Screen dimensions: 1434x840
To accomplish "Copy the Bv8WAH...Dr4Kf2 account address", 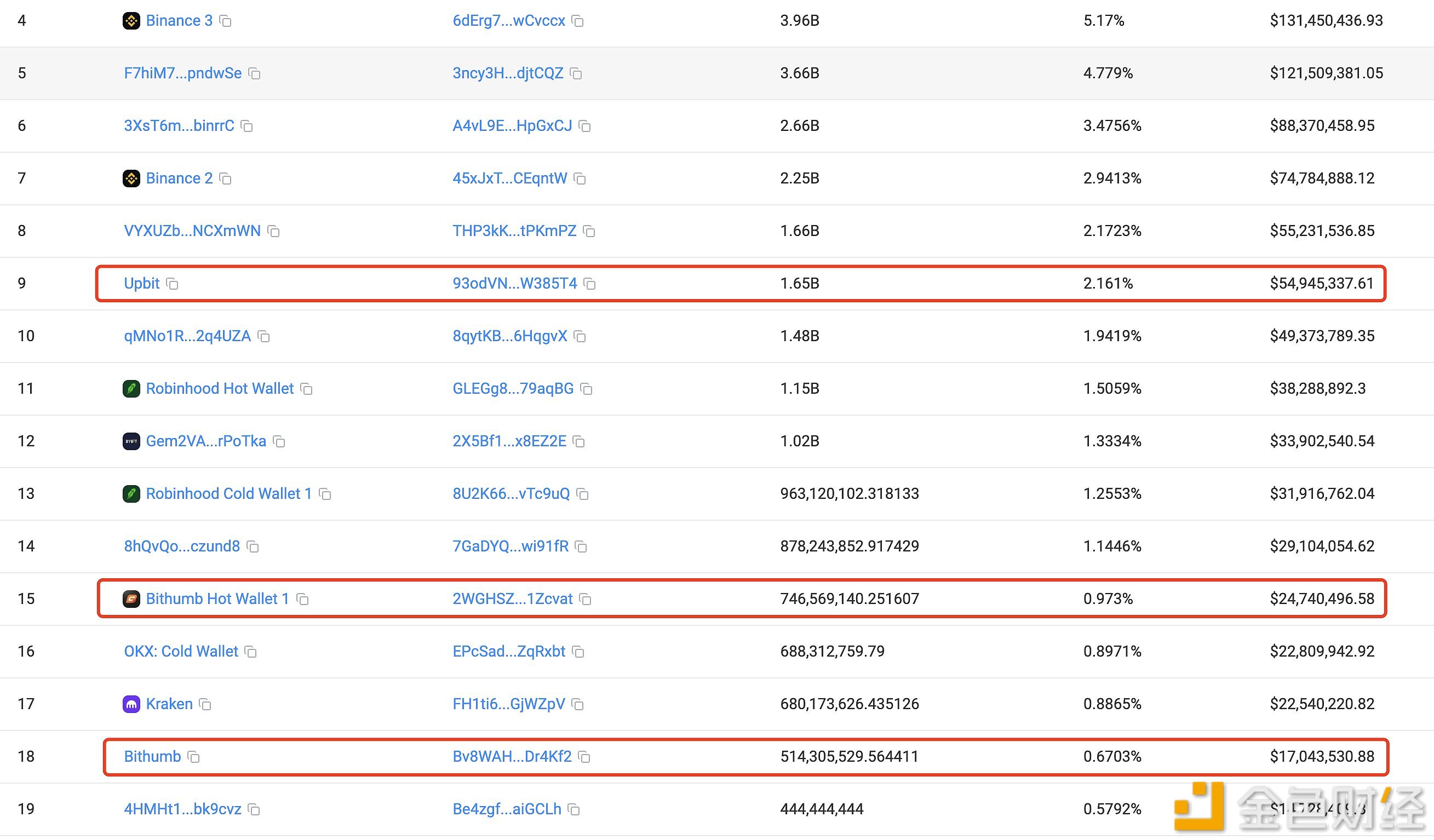I will pos(584,757).
